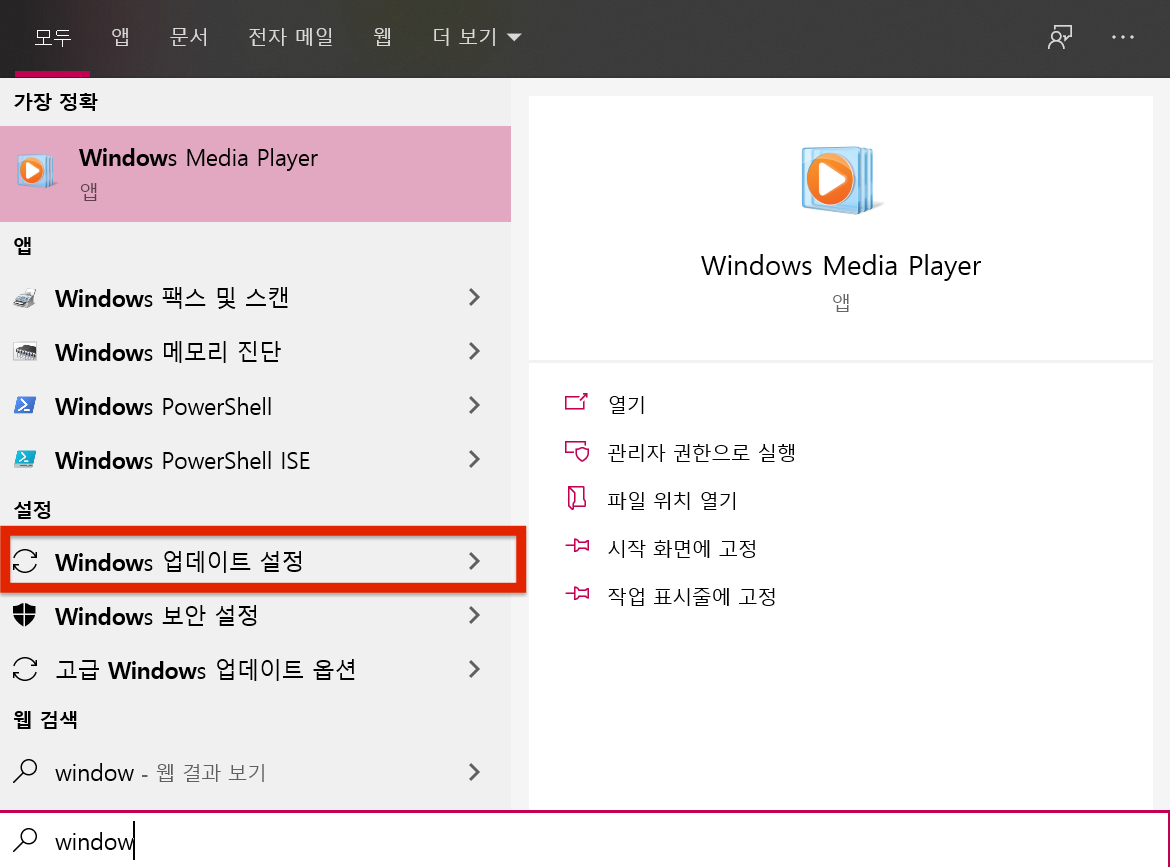
Task: Click the feedback icon in top bar
Action: click(x=1059, y=38)
